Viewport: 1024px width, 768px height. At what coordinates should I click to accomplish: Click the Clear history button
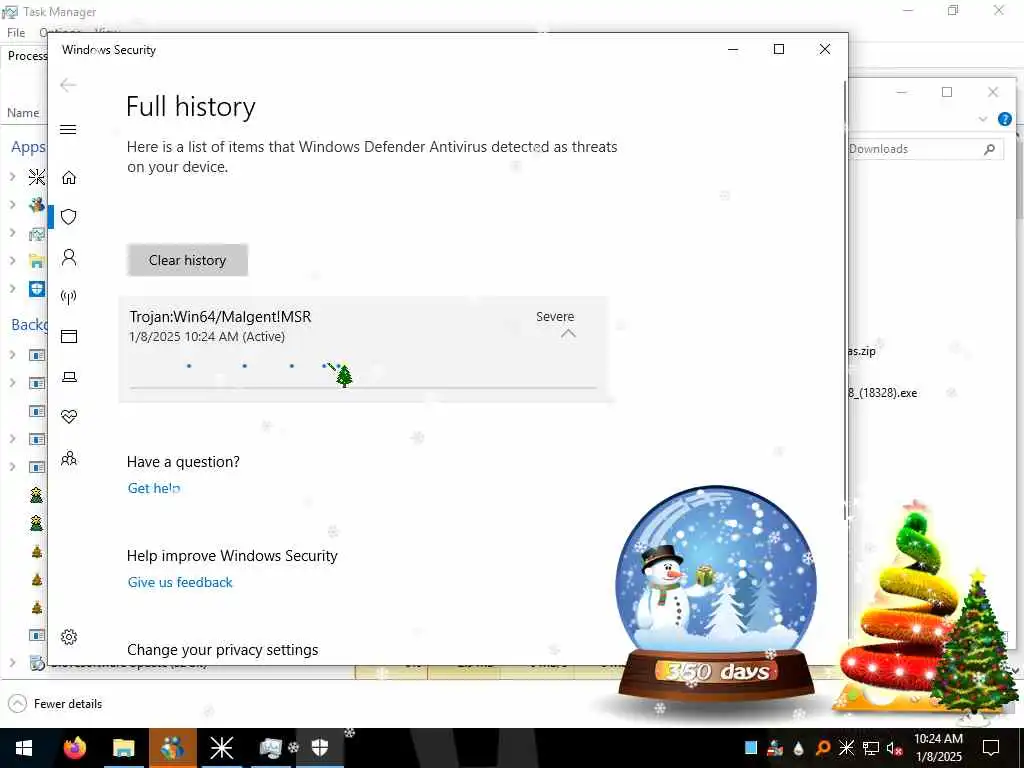pos(187,260)
